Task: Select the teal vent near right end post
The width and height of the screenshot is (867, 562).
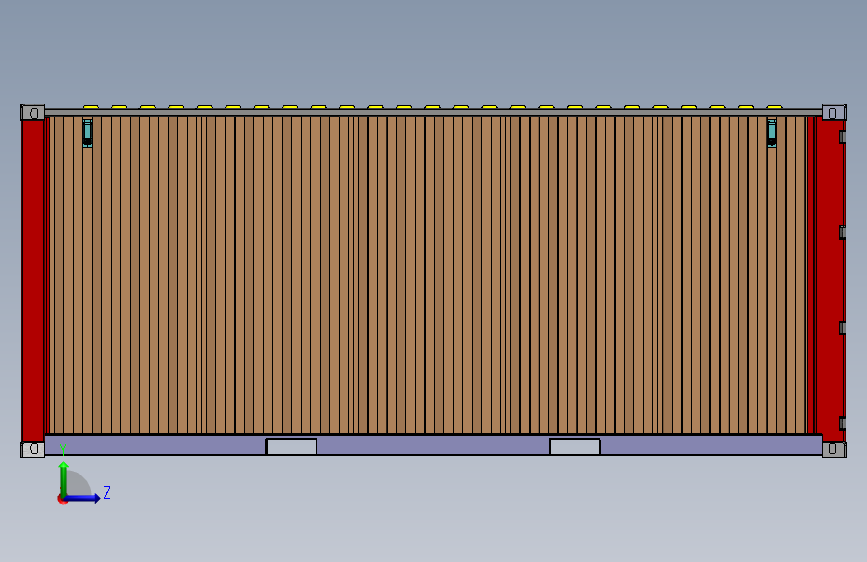Action: [x=772, y=133]
